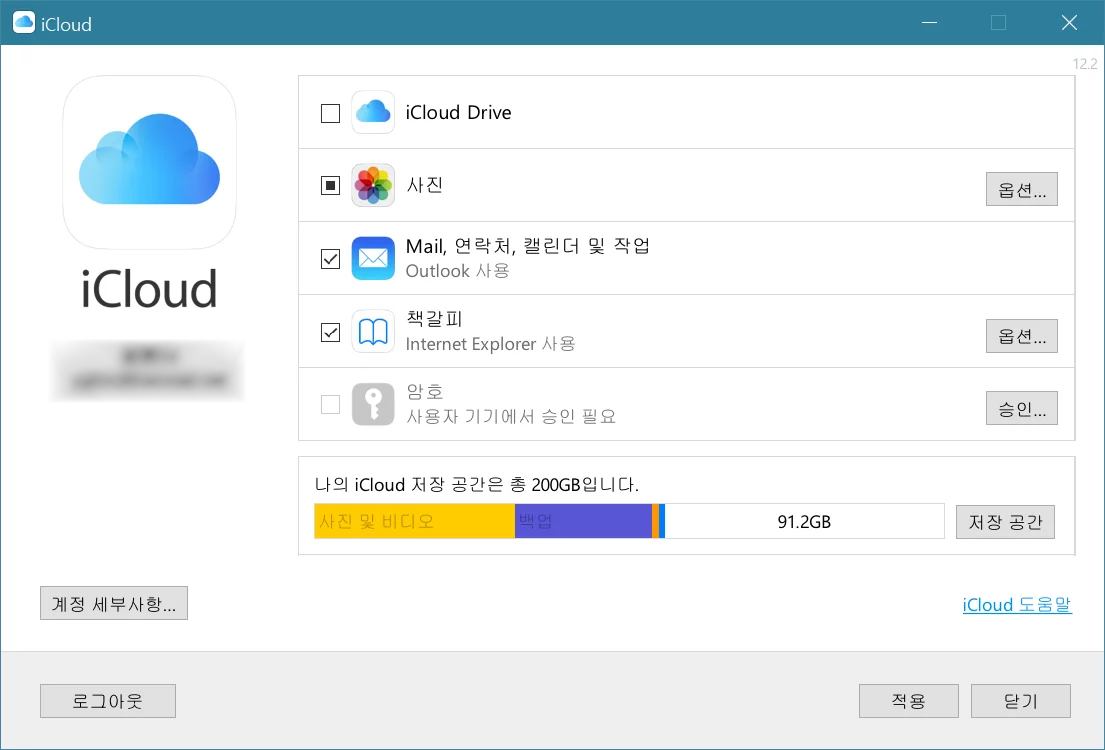This screenshot has width=1105, height=750.
Task: Open 옵션 button for 책갈피
Action: pos(1021,336)
